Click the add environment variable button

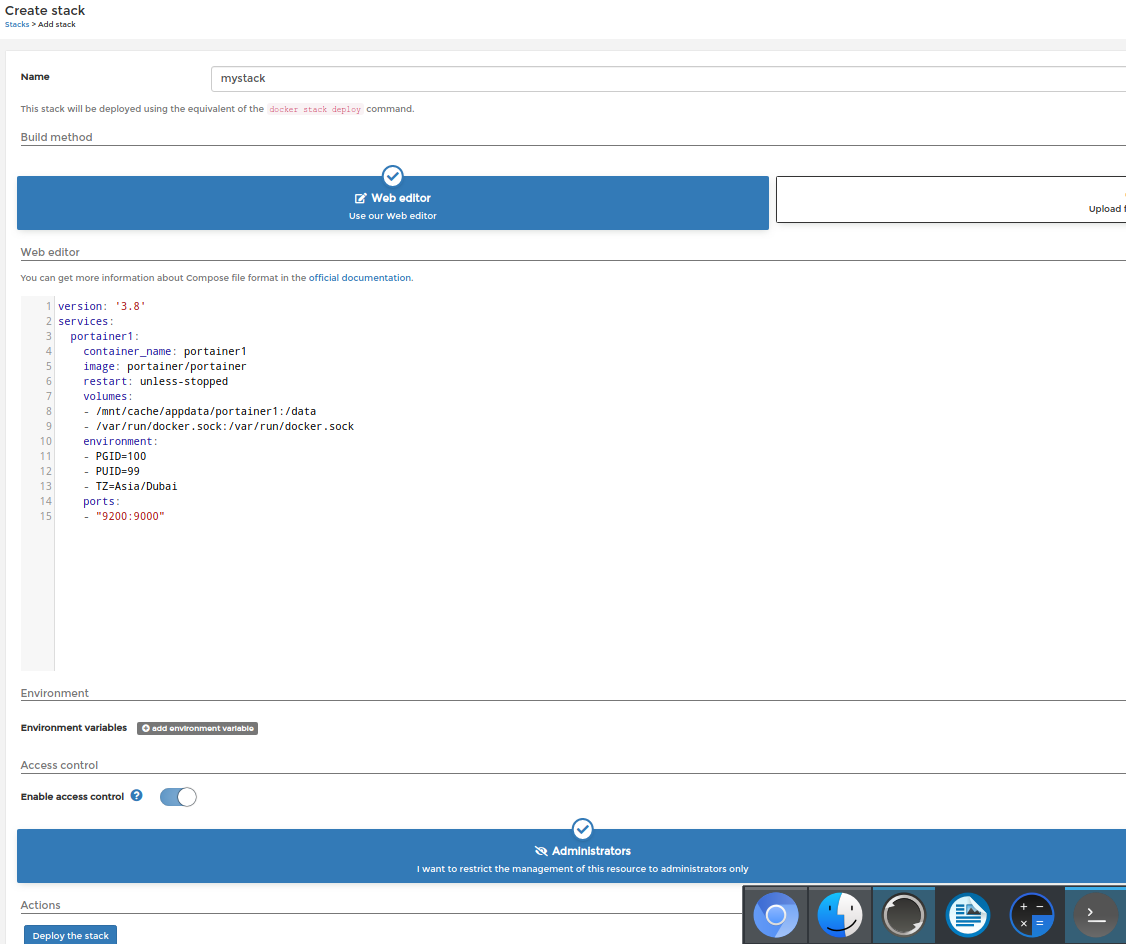[x=197, y=728]
